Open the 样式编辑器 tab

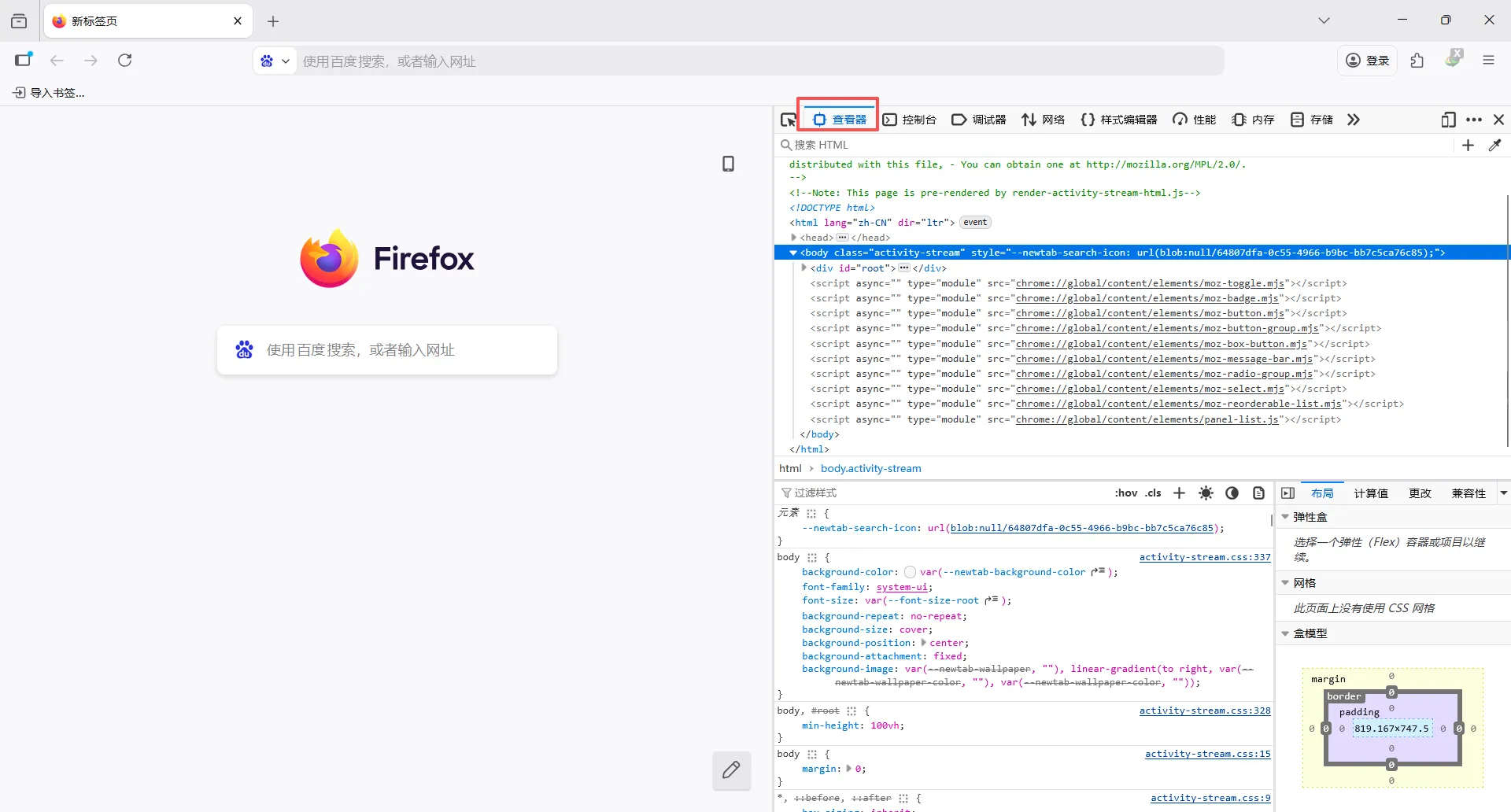(1118, 120)
